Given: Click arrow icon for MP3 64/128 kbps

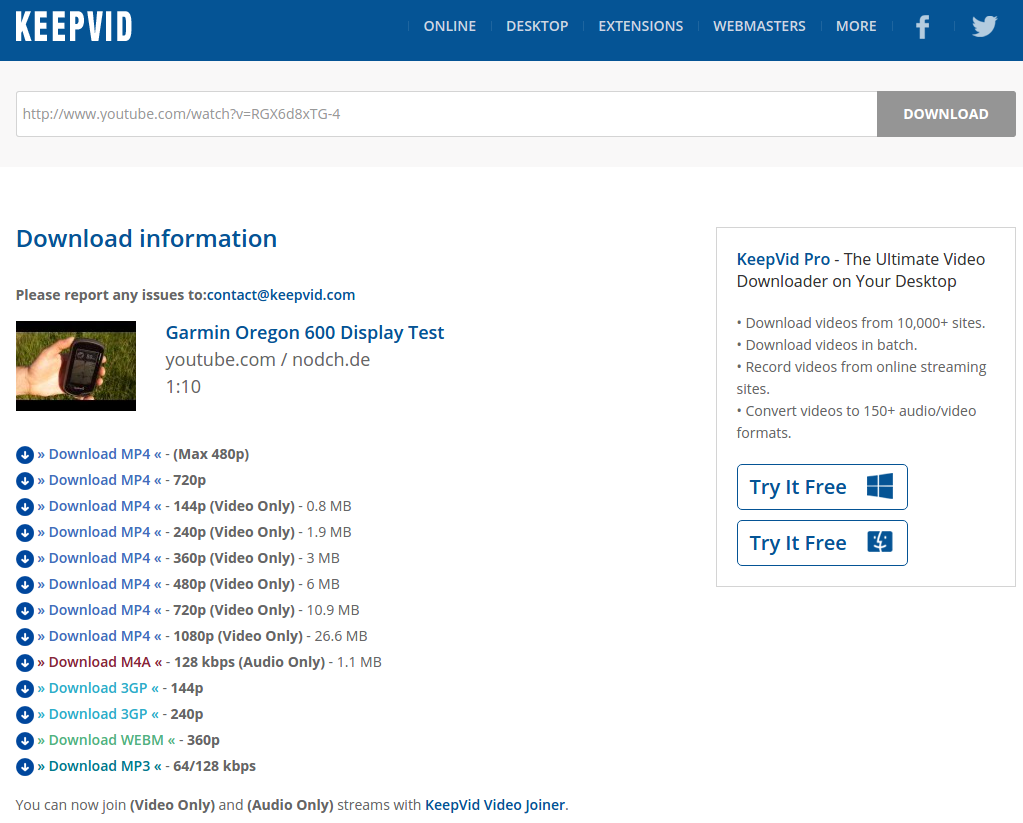Looking at the screenshot, I should (25, 767).
